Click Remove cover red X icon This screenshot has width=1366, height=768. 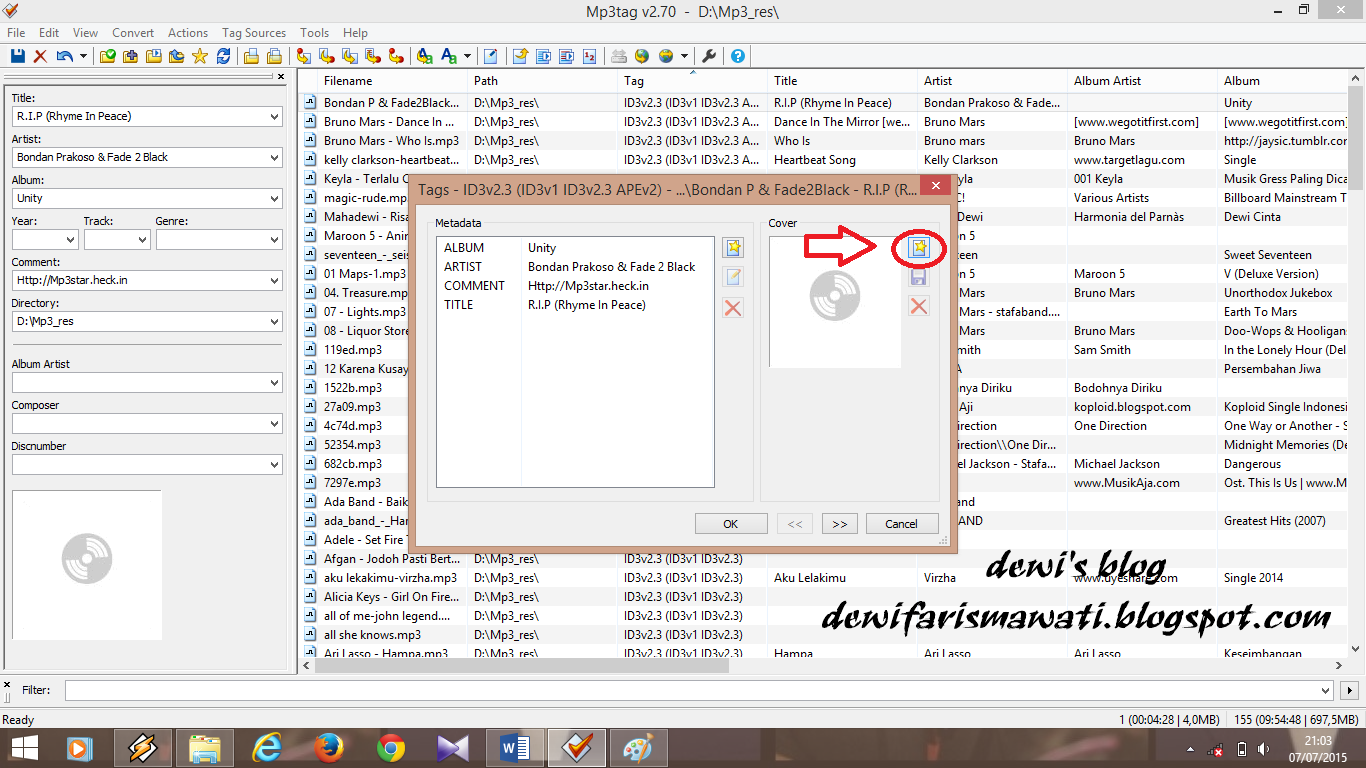[x=918, y=305]
